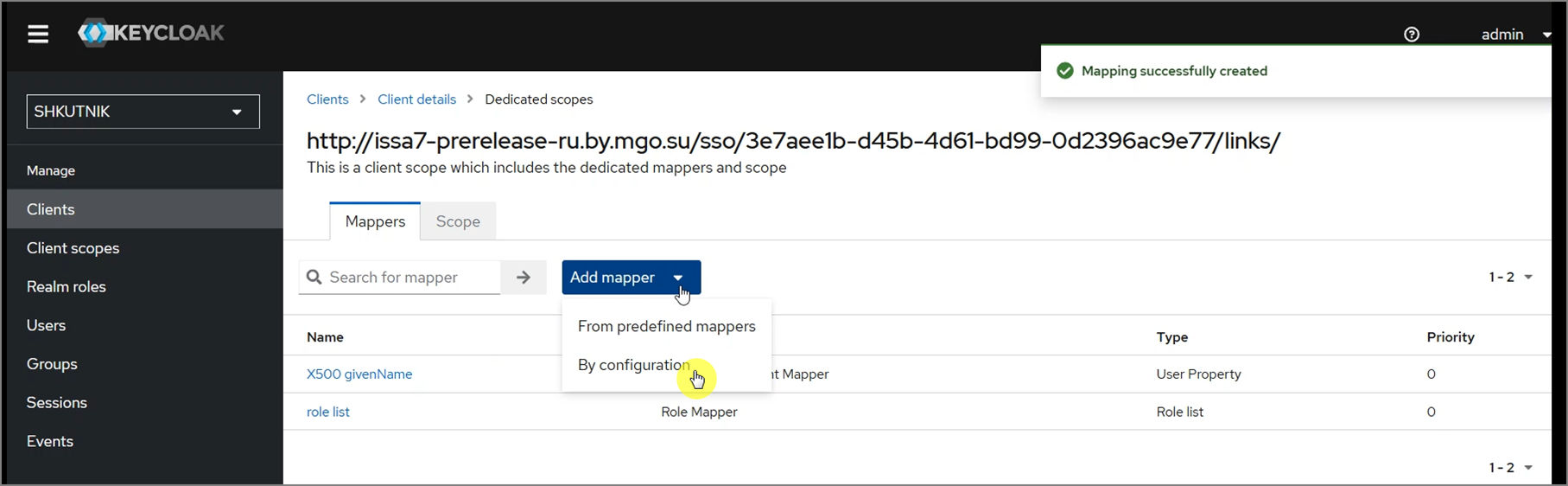Image resolution: width=1568 pixels, height=486 pixels.
Task: Click the green success check icon
Action: [1065, 71]
